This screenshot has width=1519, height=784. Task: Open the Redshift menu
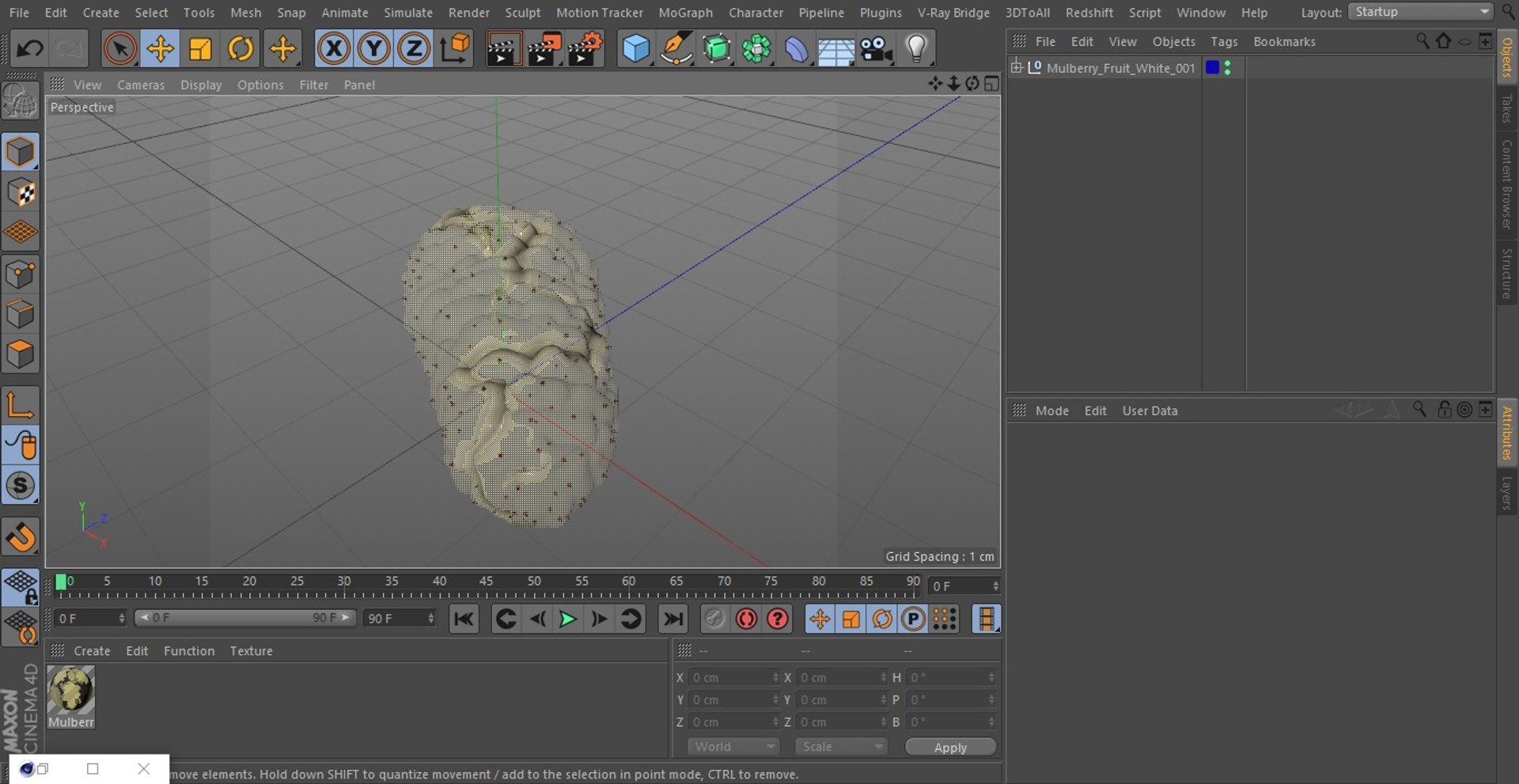(x=1089, y=13)
